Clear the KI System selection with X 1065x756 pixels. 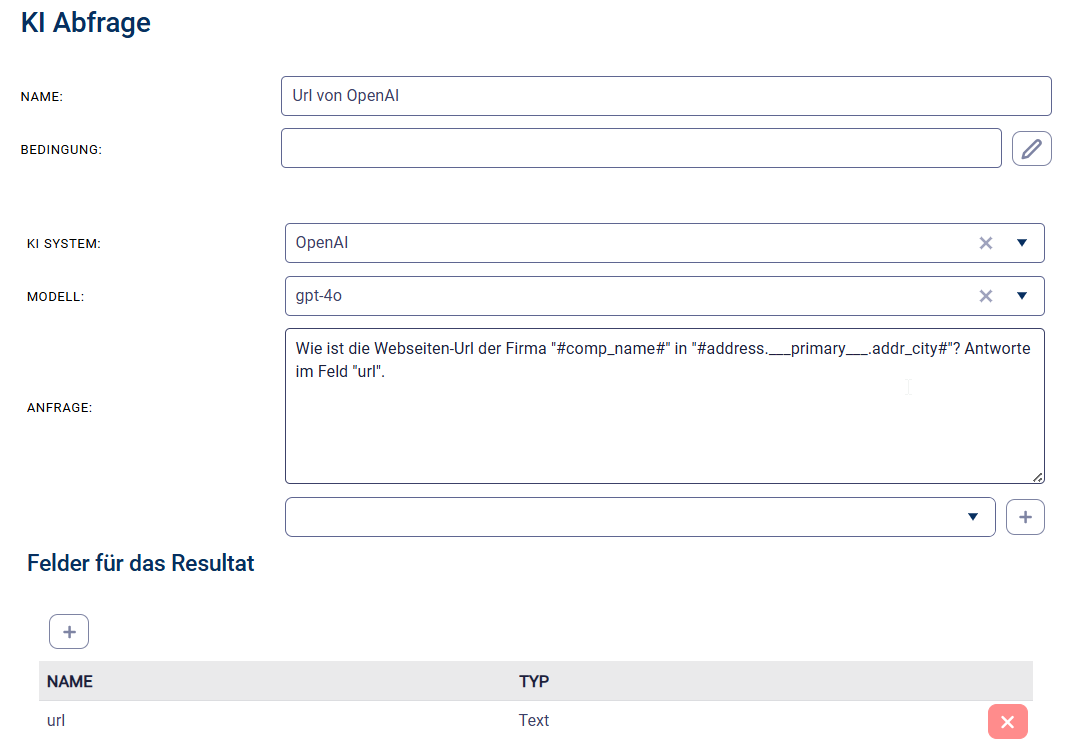click(x=985, y=243)
